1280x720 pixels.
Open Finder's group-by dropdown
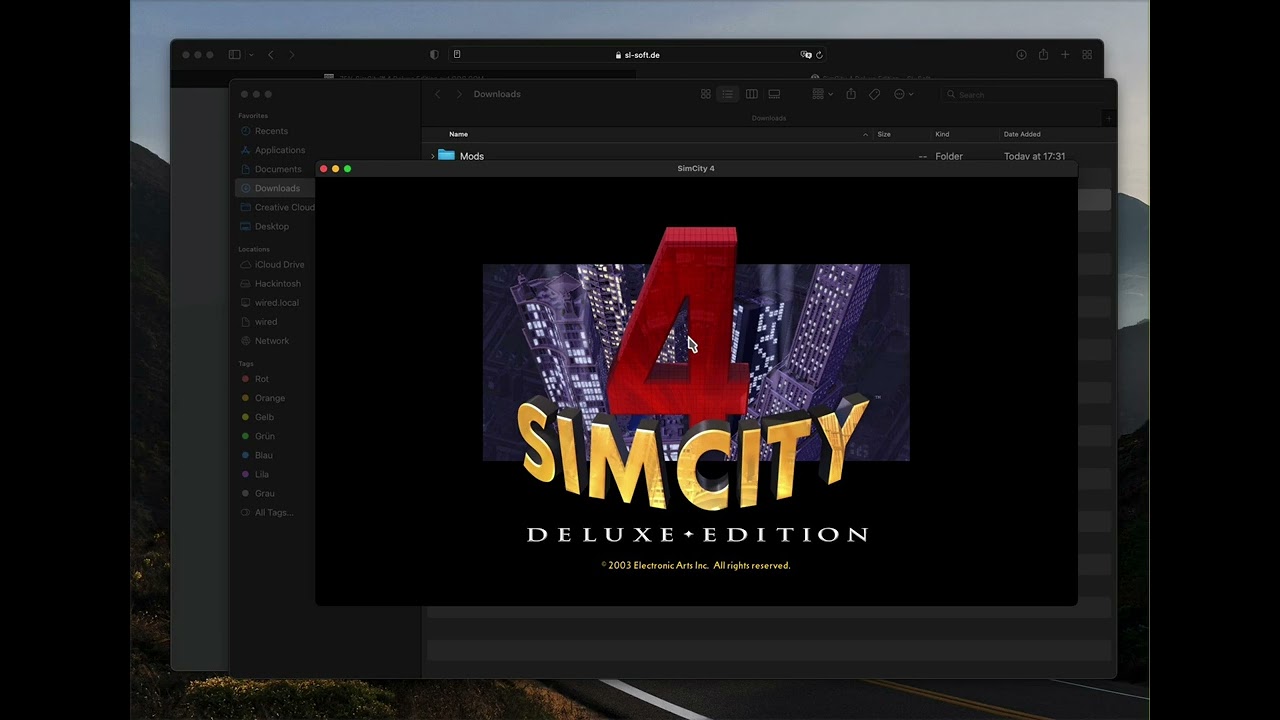click(822, 94)
